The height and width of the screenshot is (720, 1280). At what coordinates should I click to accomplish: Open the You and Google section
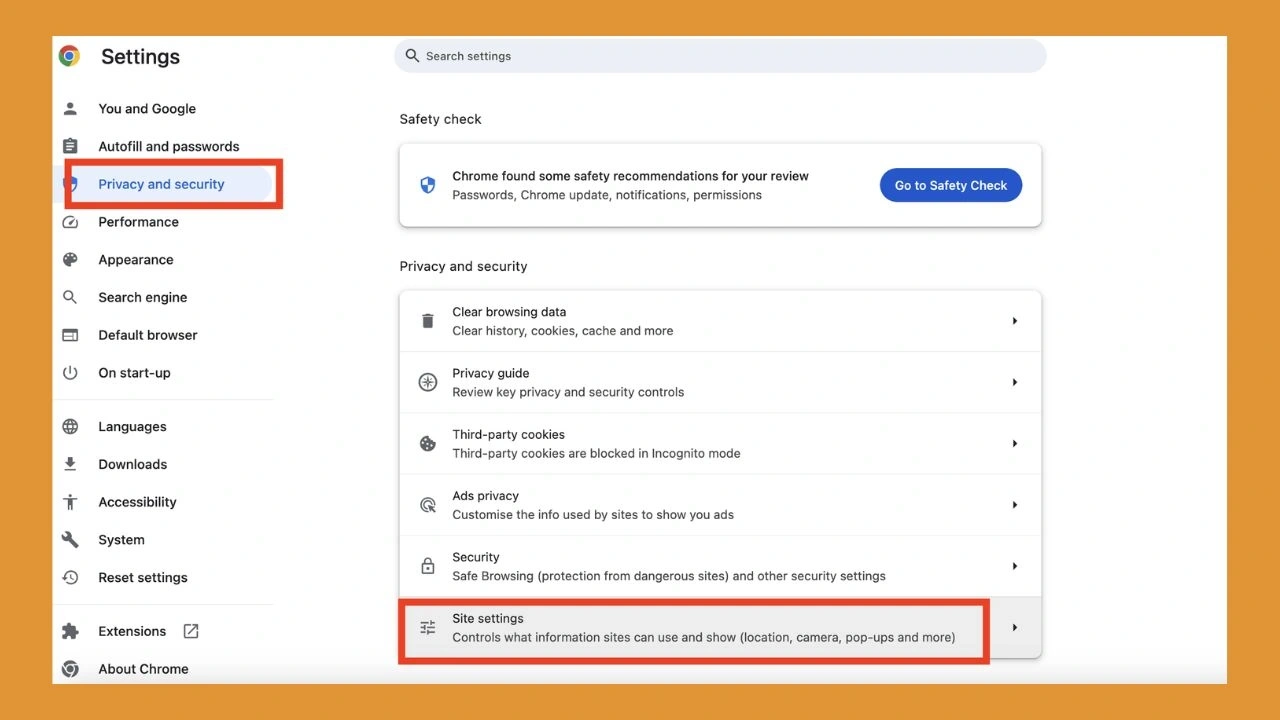point(147,109)
